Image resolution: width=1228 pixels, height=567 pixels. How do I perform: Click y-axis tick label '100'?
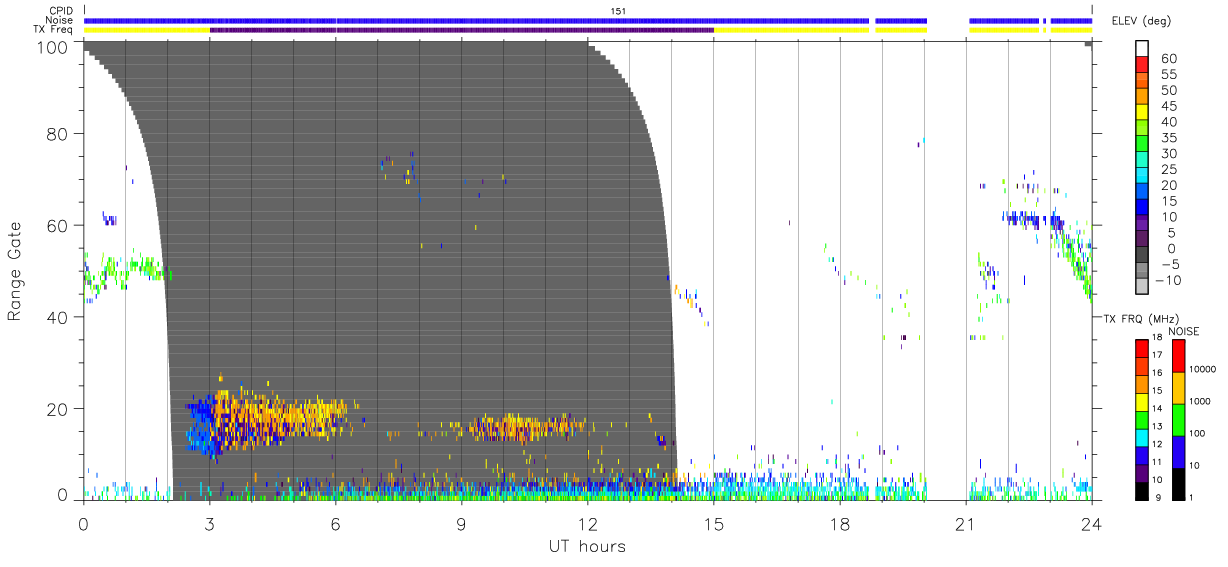click(x=54, y=47)
